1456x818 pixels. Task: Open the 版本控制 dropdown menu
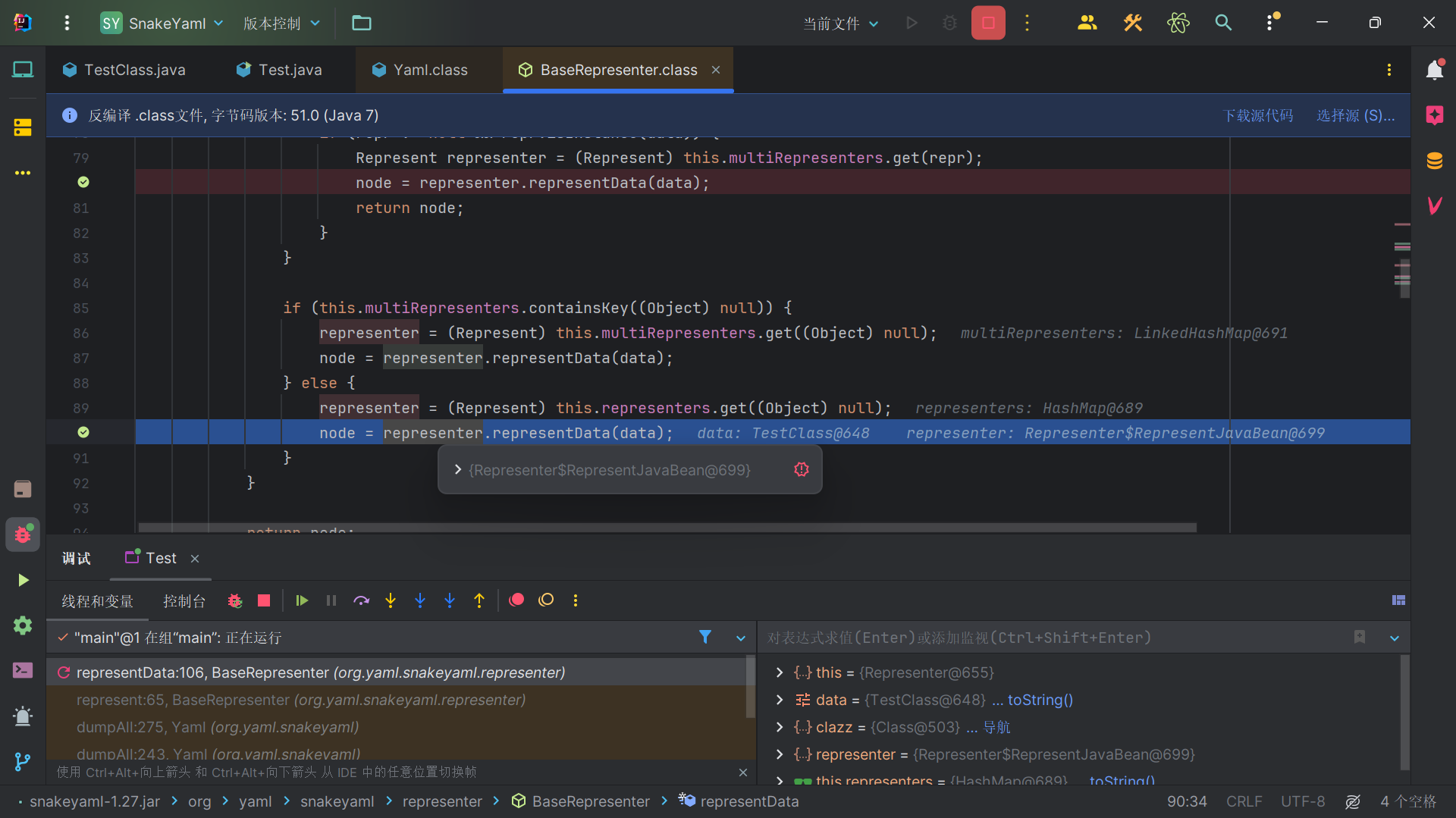281,23
